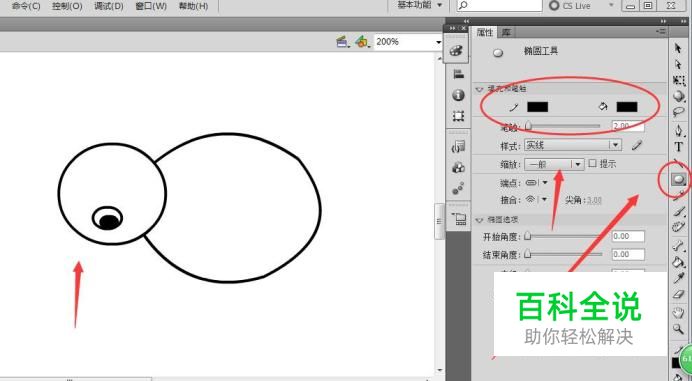Click the search help field

click(x=499, y=5)
